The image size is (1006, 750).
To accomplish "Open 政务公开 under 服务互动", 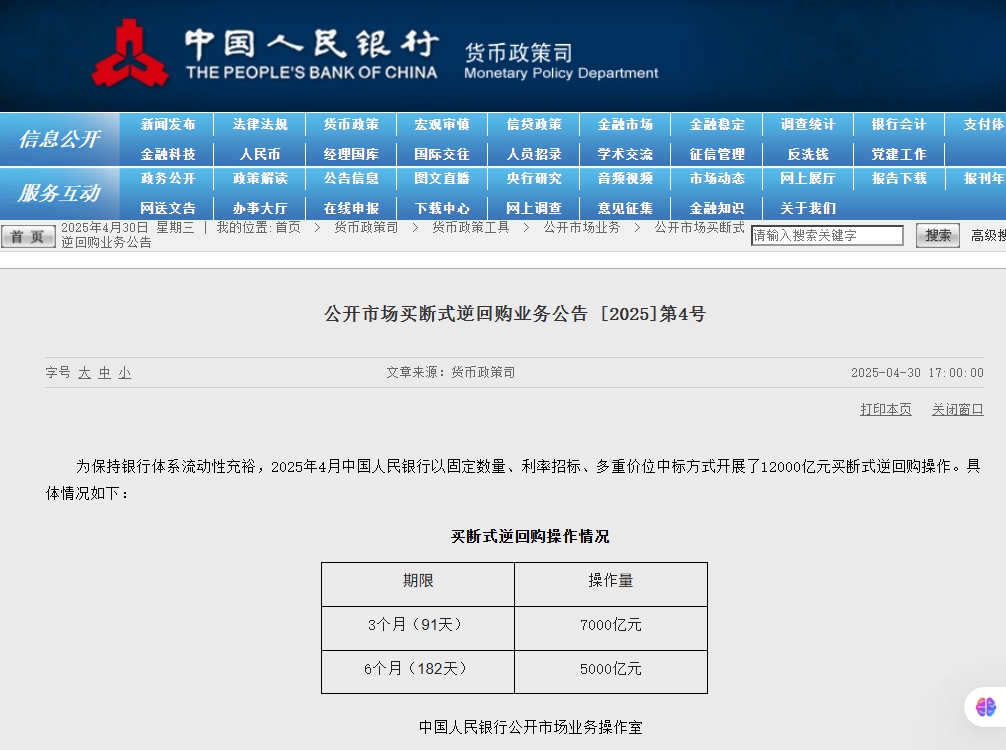I will pos(168,178).
